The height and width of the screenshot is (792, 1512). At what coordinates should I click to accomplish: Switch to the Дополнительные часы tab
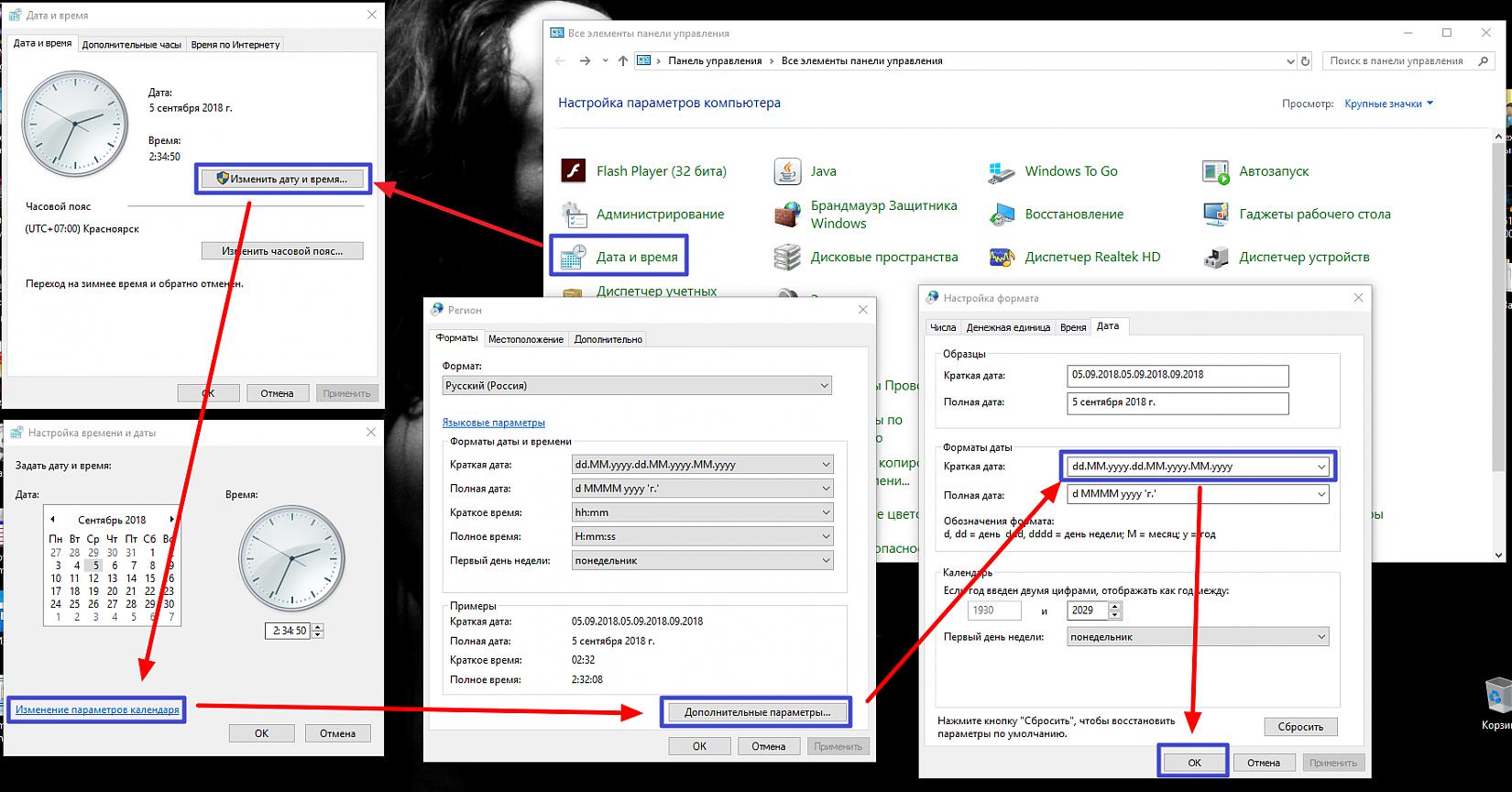click(x=132, y=44)
